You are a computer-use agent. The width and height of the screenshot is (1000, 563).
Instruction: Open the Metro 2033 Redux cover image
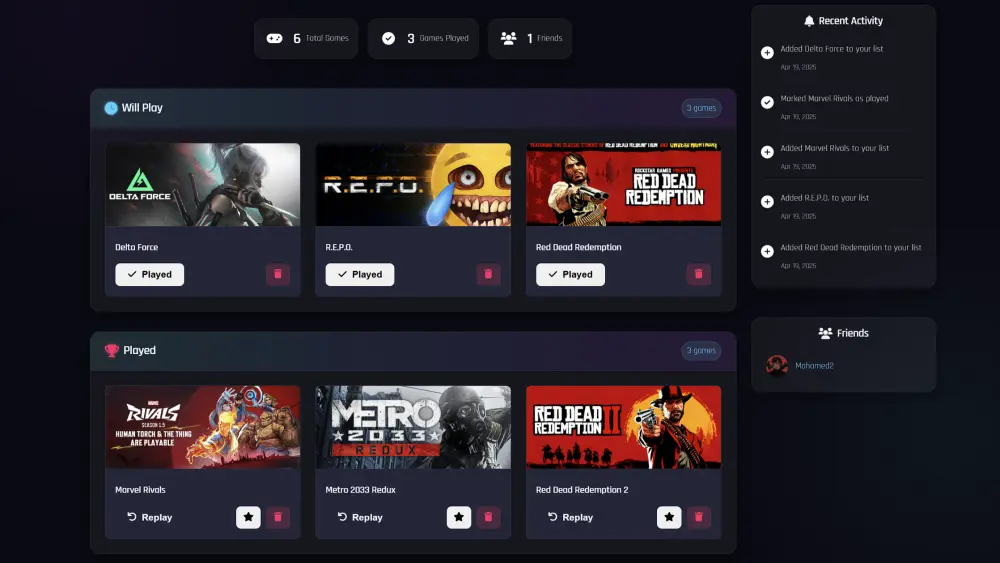pyautogui.click(x=413, y=427)
